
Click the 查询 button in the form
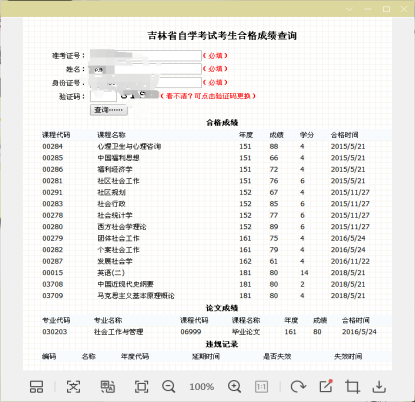pos(109,110)
